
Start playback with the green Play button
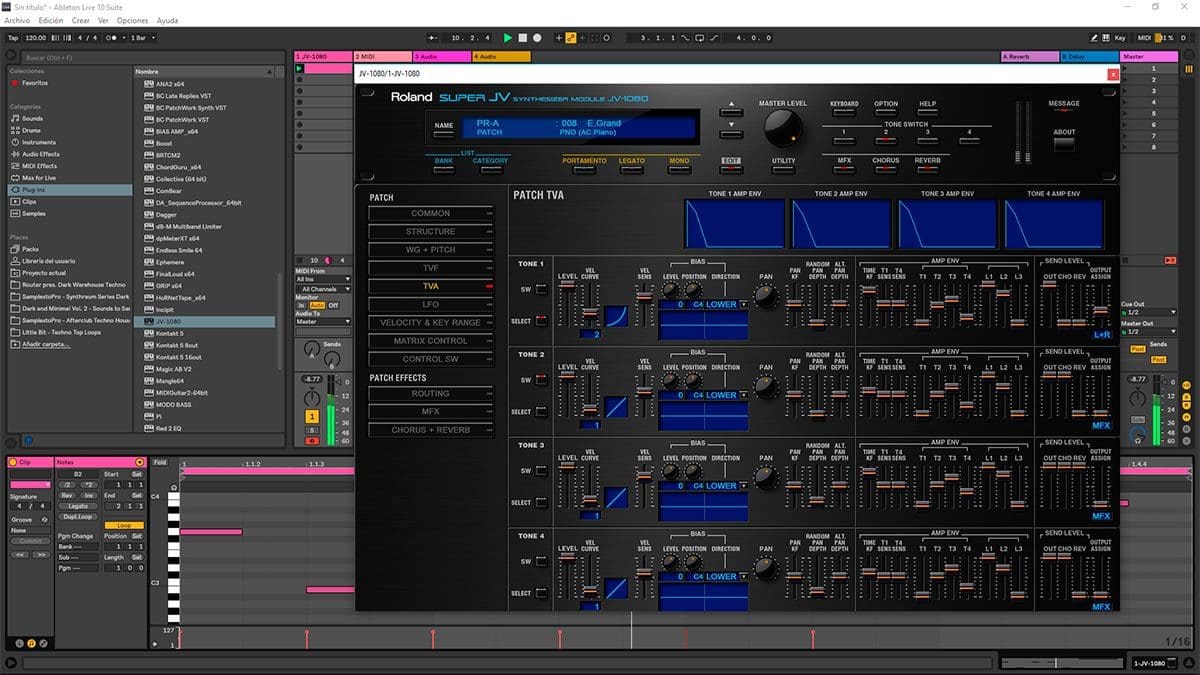(x=508, y=38)
